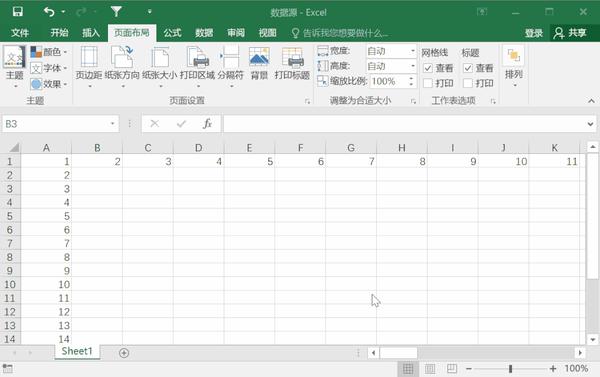Expand the Name Box dropdown arrow

(112, 124)
